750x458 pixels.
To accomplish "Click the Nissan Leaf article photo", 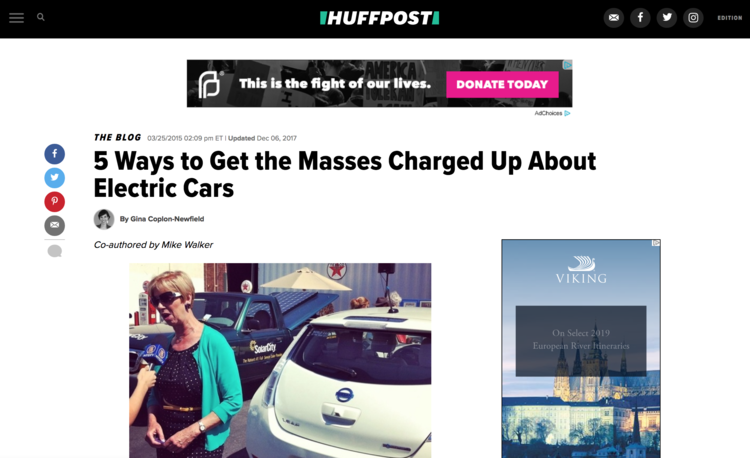I will point(280,360).
